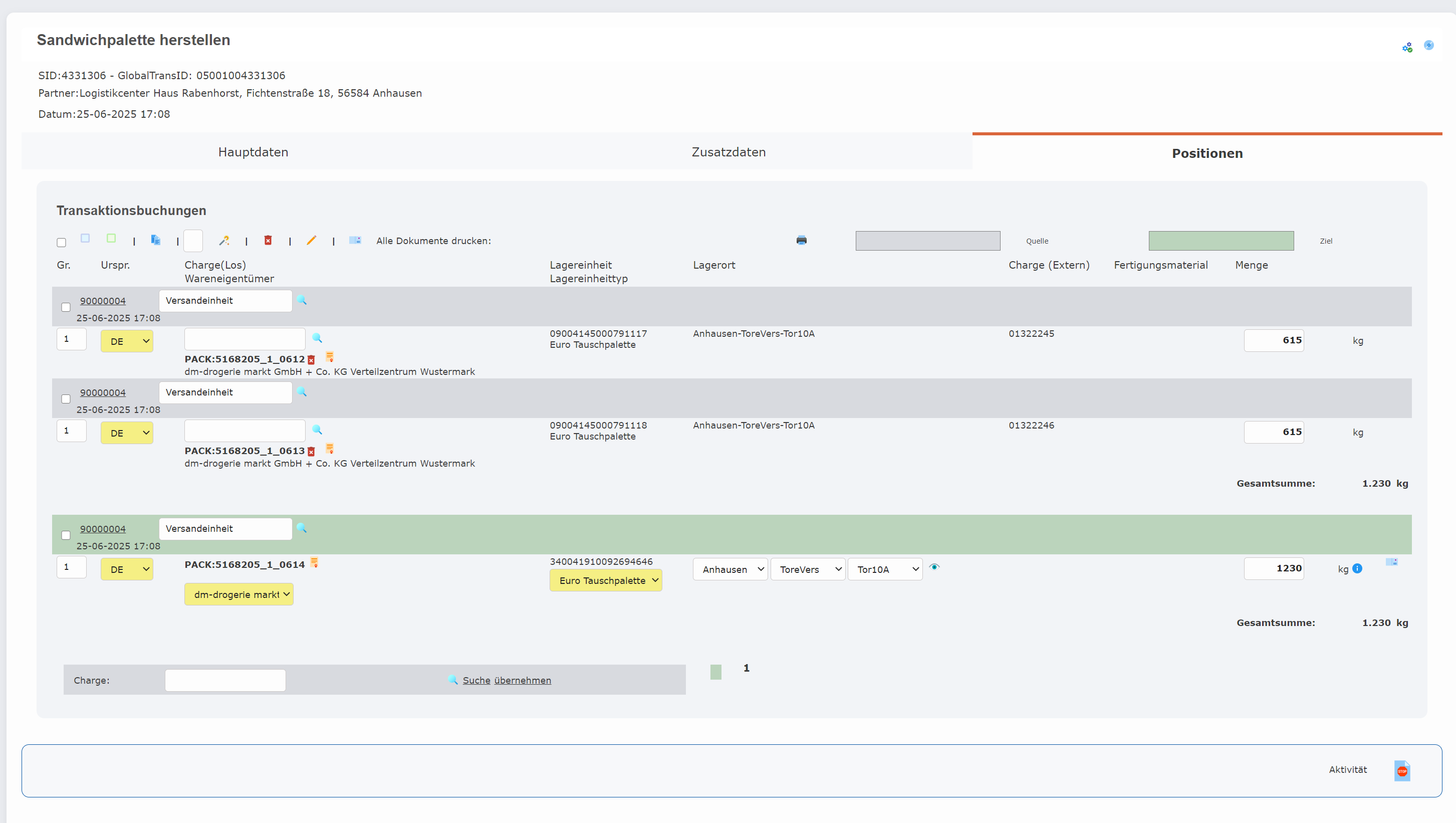
Task: Click the magic wand icon
Action: 224,241
